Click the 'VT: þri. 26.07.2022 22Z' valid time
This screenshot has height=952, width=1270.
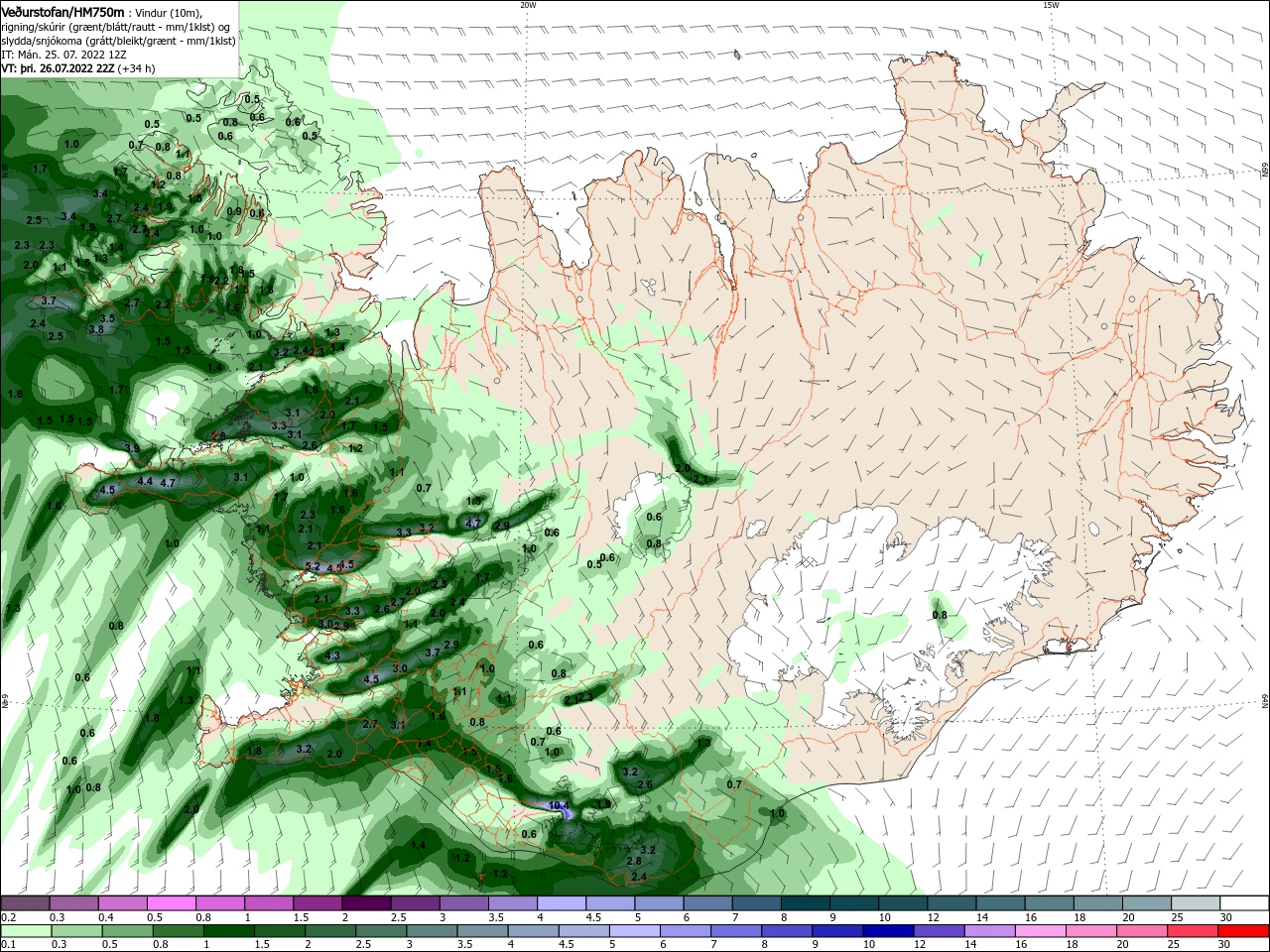point(57,68)
